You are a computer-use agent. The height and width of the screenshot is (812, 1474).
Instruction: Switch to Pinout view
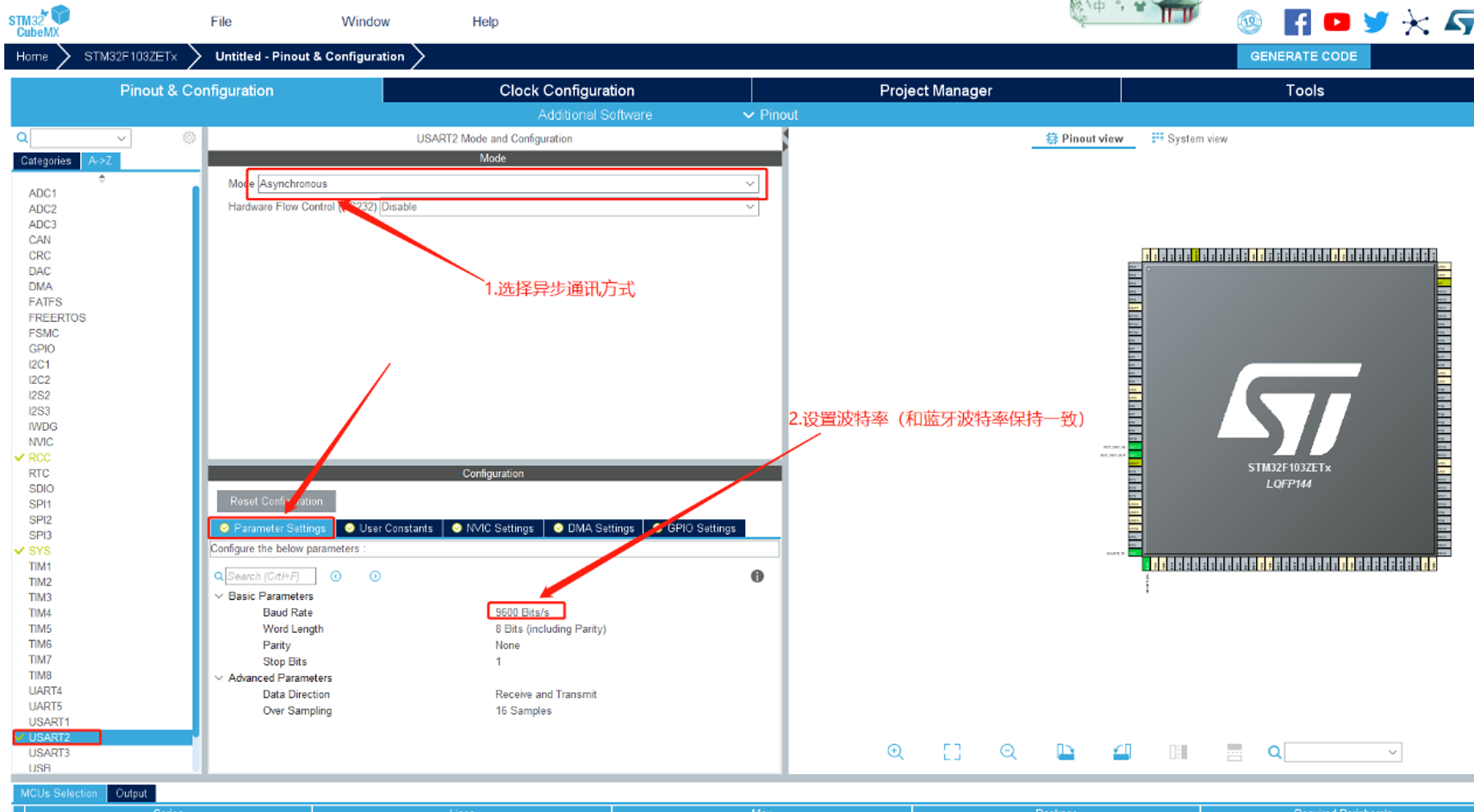1083,138
